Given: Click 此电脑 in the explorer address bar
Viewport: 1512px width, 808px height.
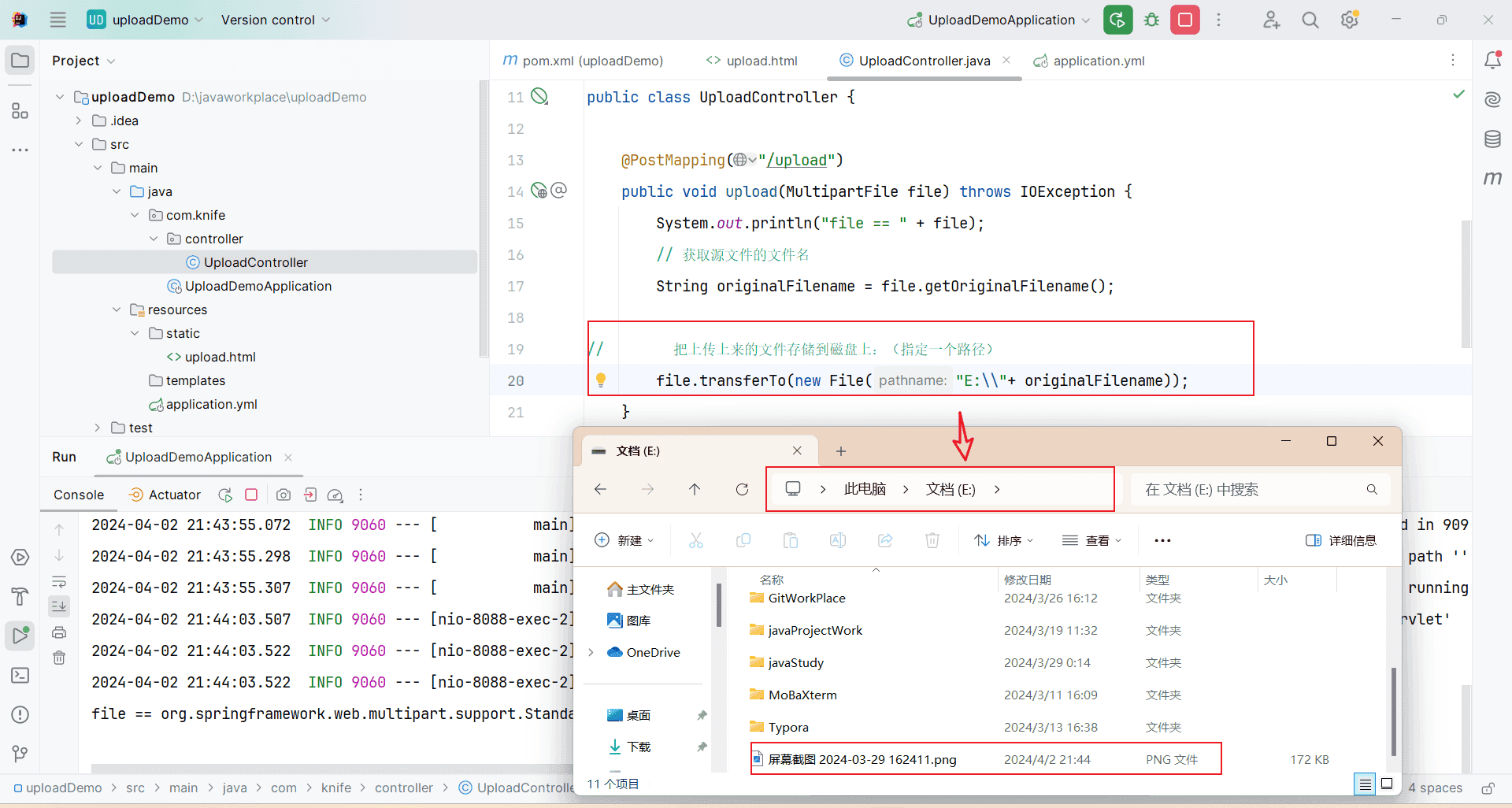Looking at the screenshot, I should (865, 489).
